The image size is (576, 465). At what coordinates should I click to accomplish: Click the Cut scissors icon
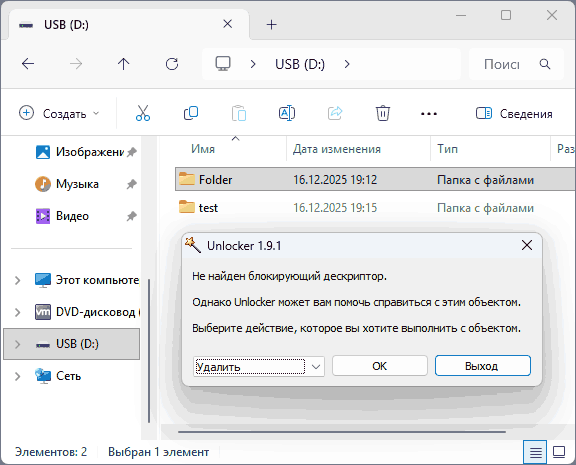pos(143,113)
